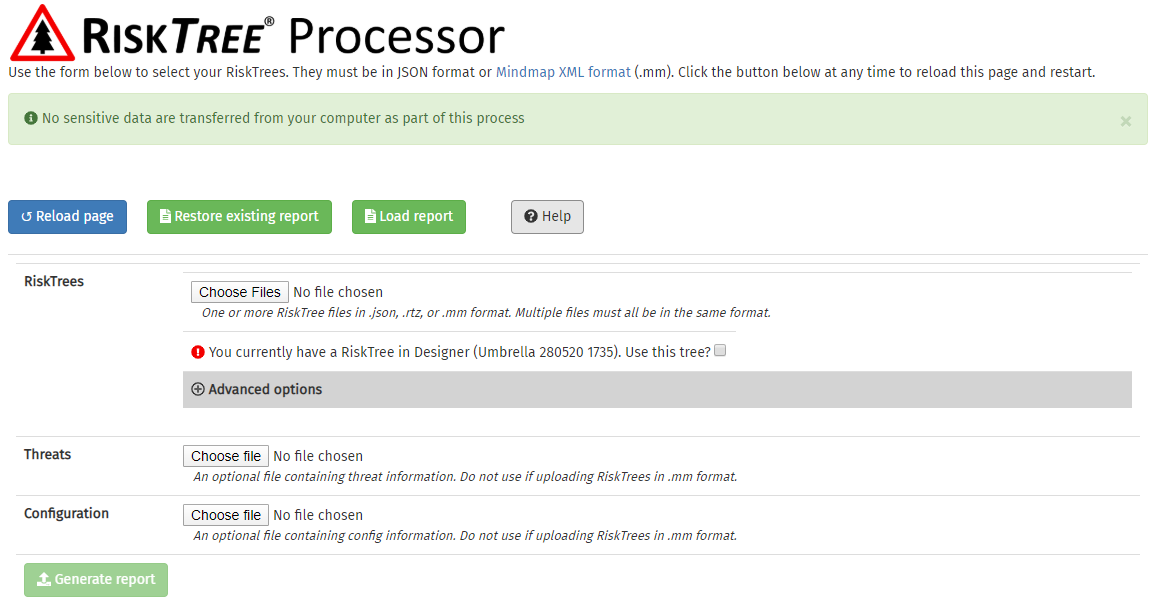Screen dimensions: 1158x603
Task: Click the Generate report button
Action: [x=96, y=580]
